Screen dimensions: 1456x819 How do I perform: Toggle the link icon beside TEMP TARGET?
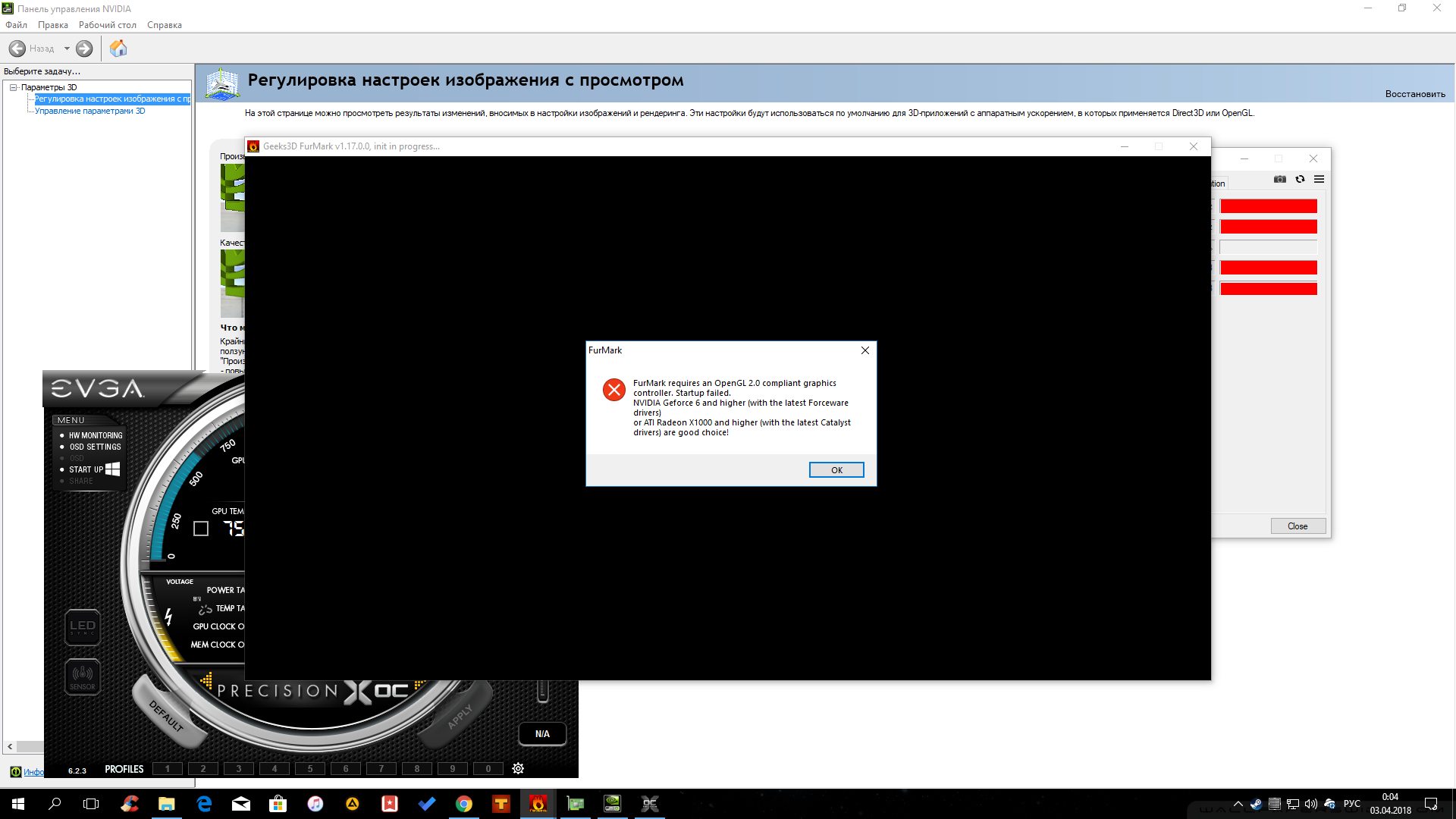coord(205,609)
